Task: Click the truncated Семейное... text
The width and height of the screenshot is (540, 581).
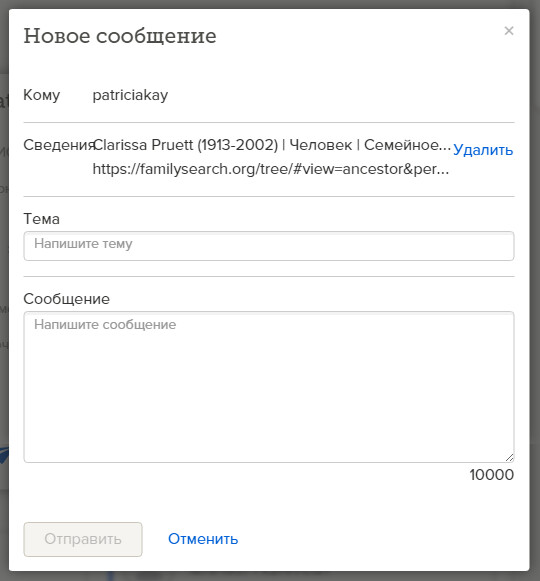Action: tap(407, 145)
